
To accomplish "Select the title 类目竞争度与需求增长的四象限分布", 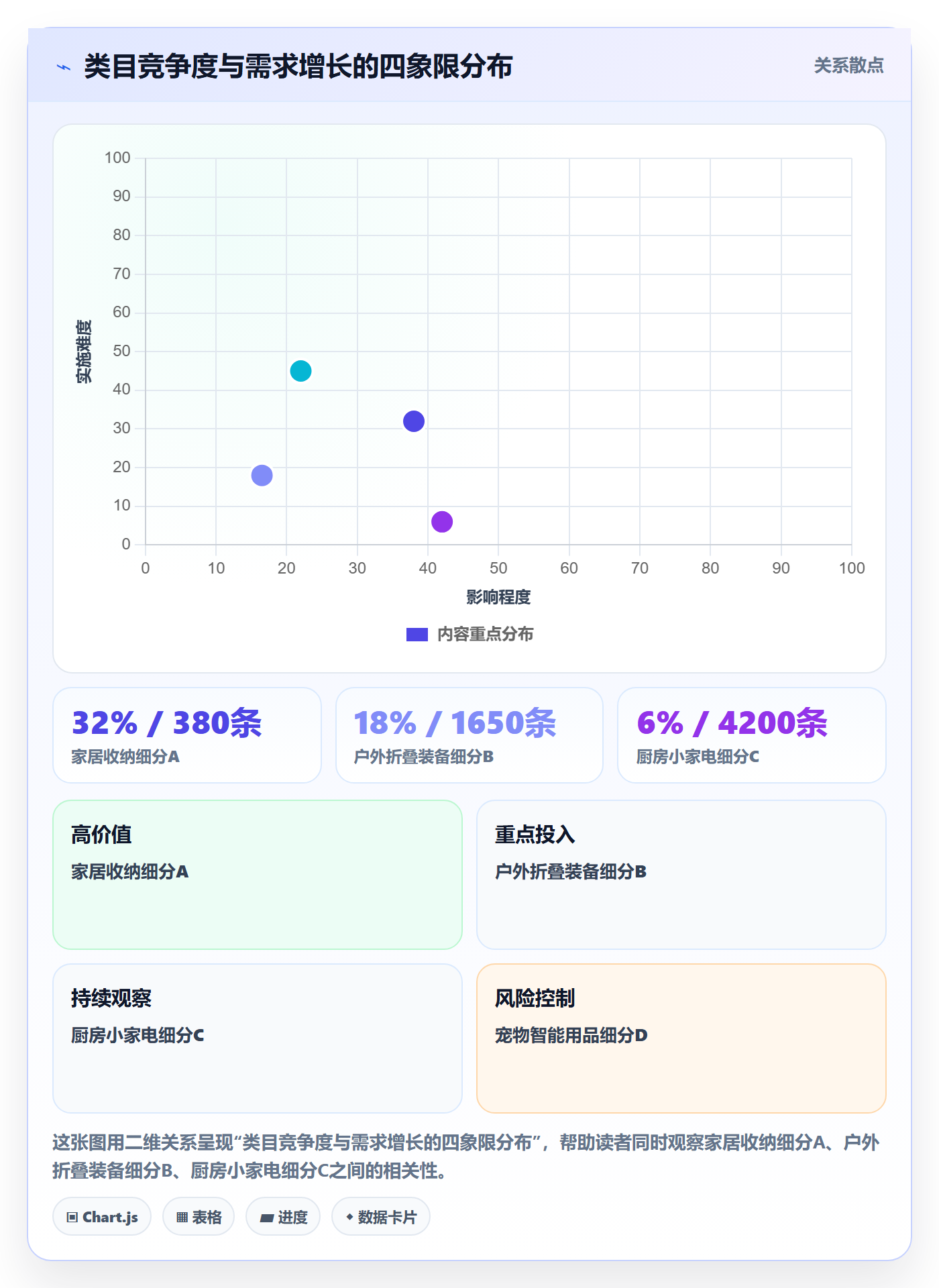I will coord(298,66).
